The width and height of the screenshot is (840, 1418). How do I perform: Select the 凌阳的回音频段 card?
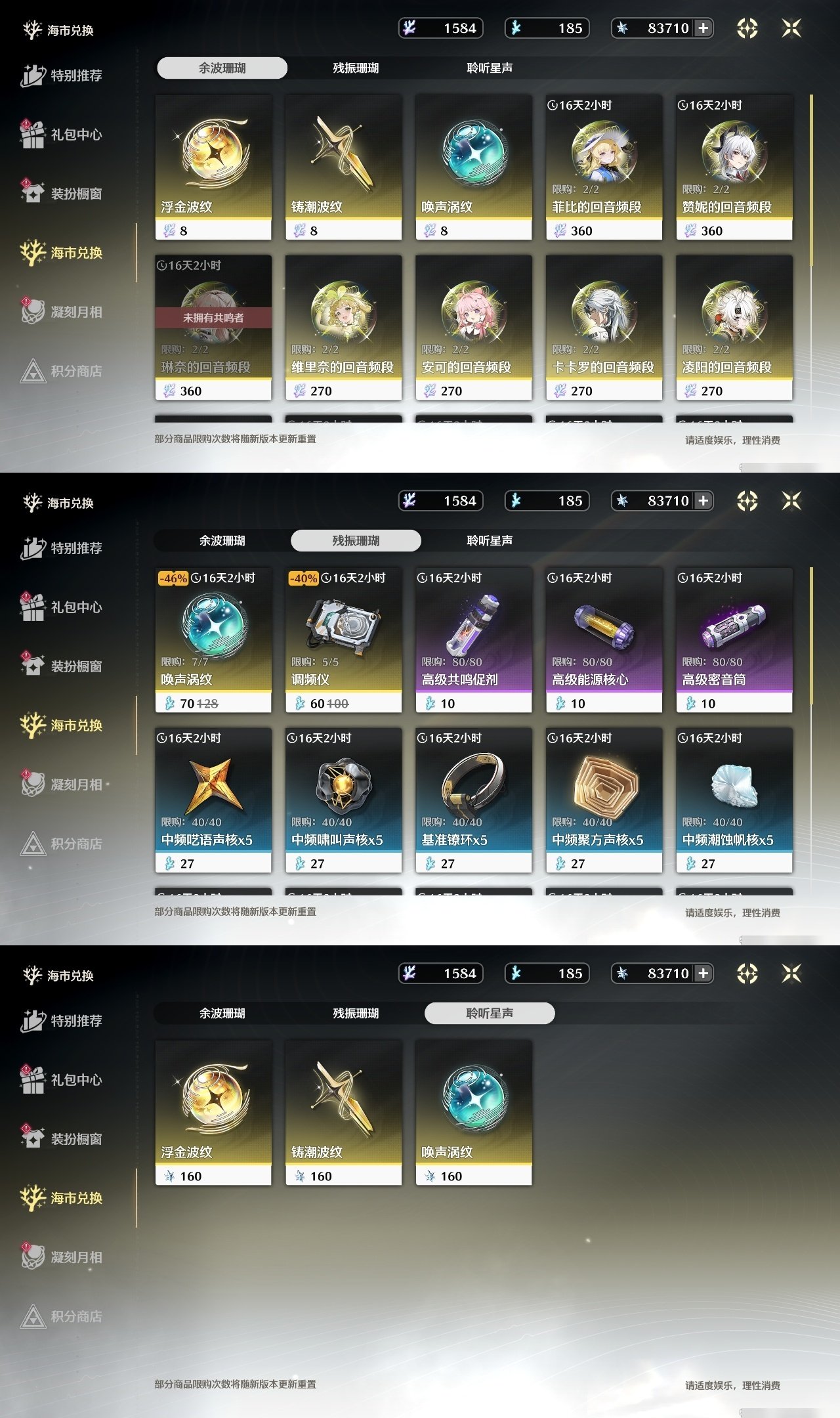coord(734,328)
